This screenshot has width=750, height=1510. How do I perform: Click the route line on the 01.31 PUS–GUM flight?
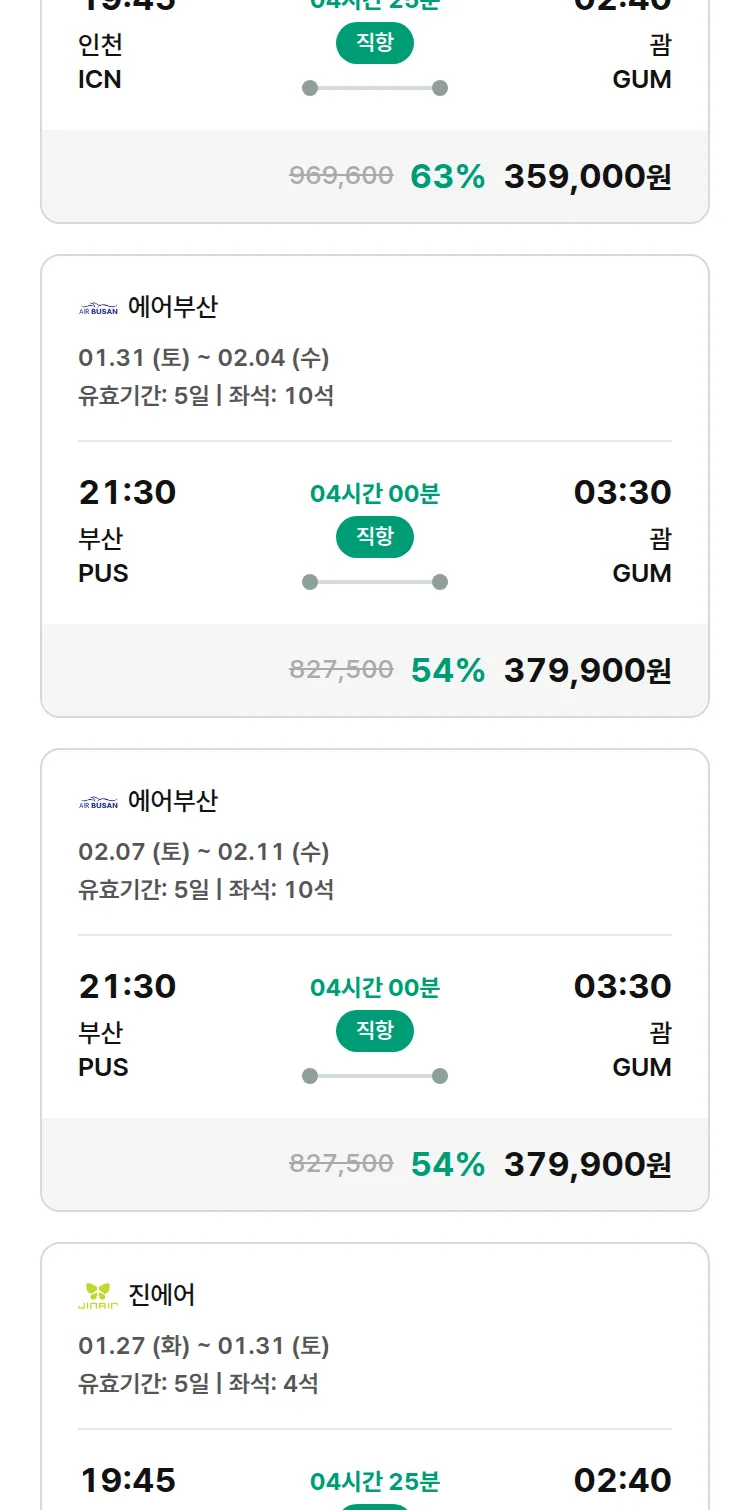click(x=375, y=582)
